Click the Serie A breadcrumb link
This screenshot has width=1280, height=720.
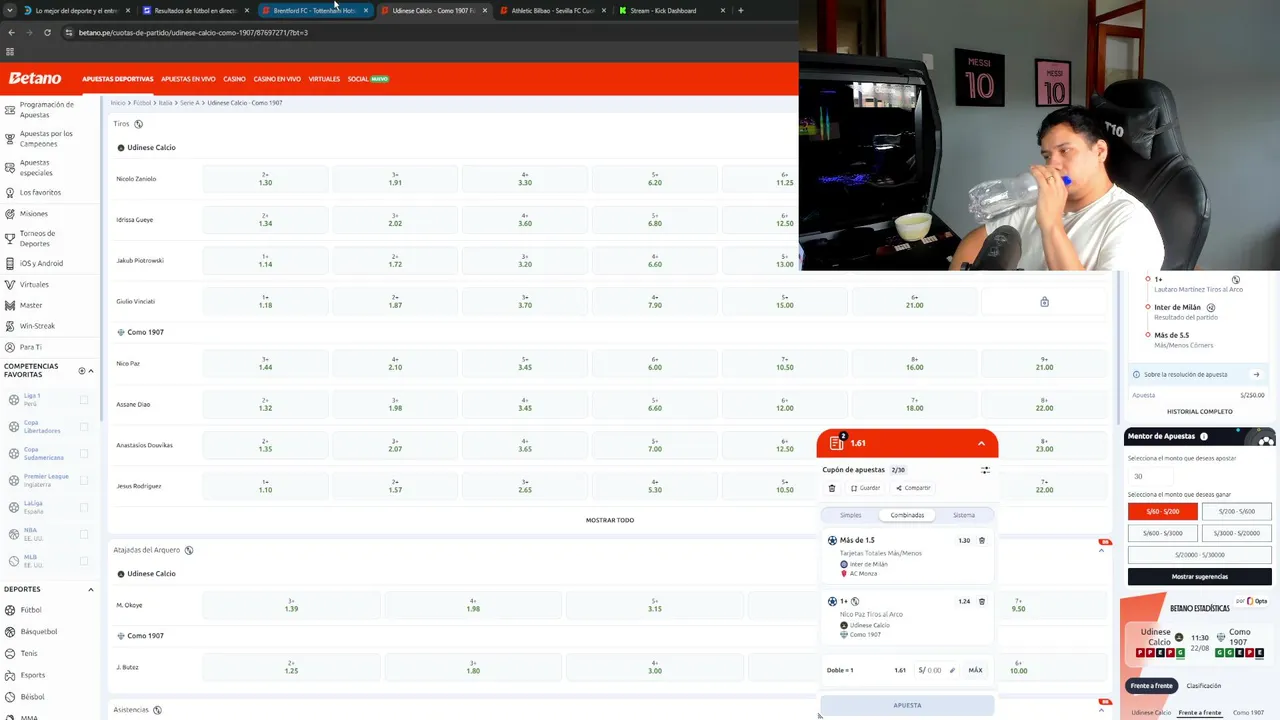pos(190,103)
